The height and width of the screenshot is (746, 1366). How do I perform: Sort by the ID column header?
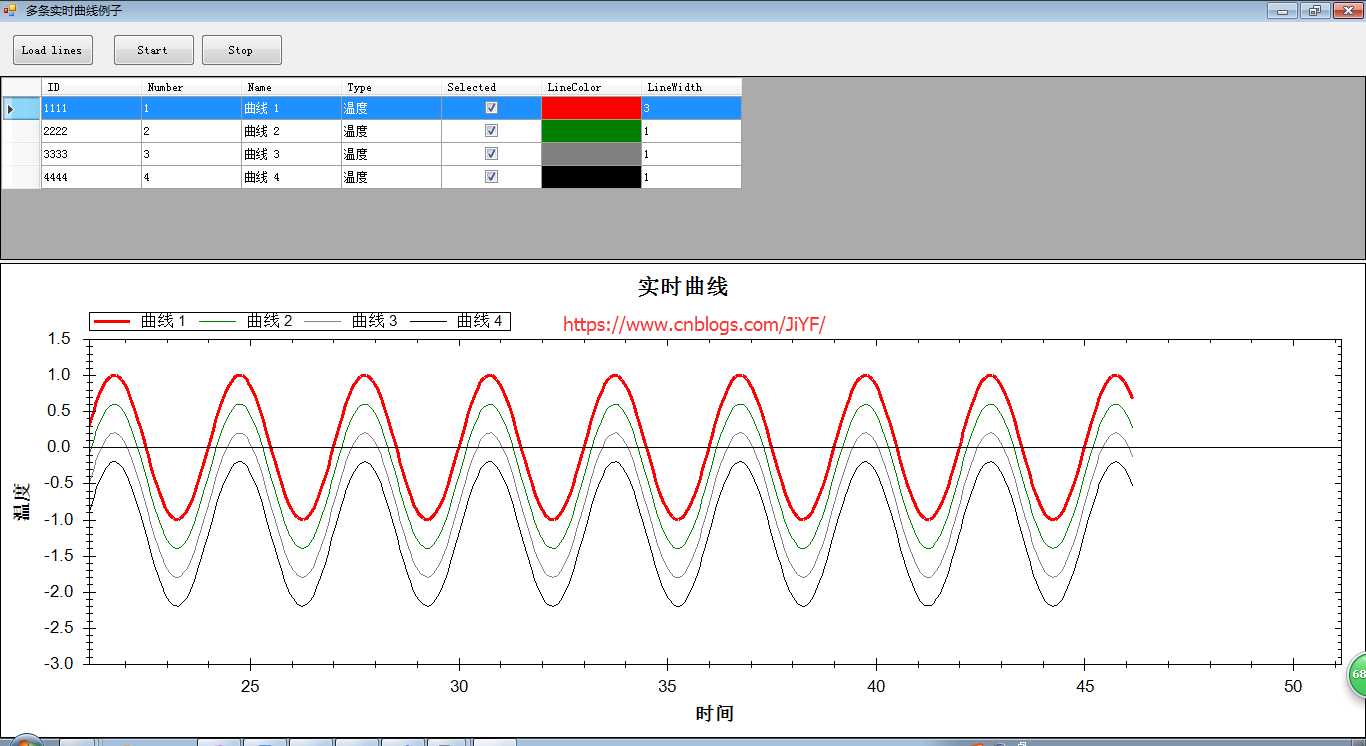pos(91,87)
